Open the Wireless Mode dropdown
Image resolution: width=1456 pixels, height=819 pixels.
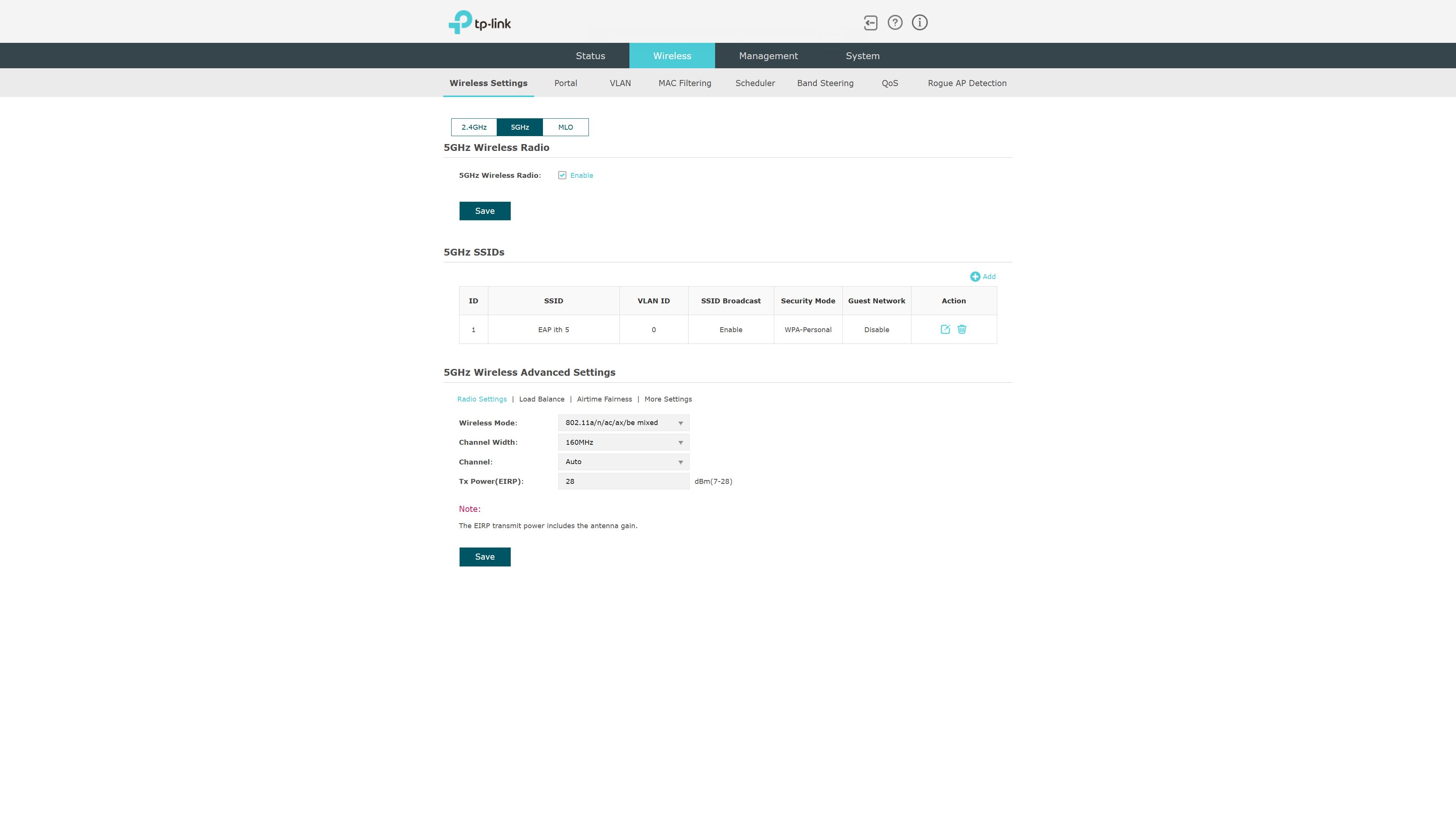tap(623, 423)
